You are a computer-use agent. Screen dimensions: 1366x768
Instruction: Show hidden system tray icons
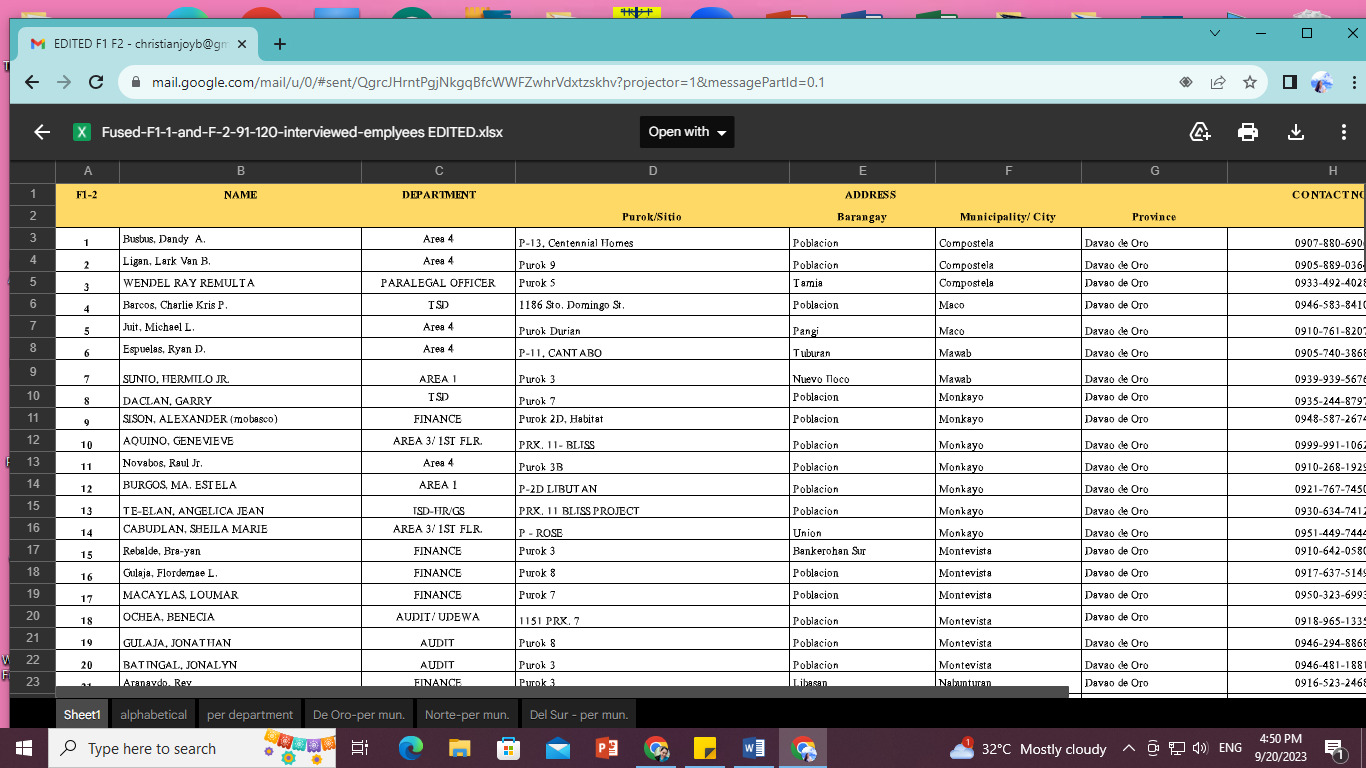1129,748
